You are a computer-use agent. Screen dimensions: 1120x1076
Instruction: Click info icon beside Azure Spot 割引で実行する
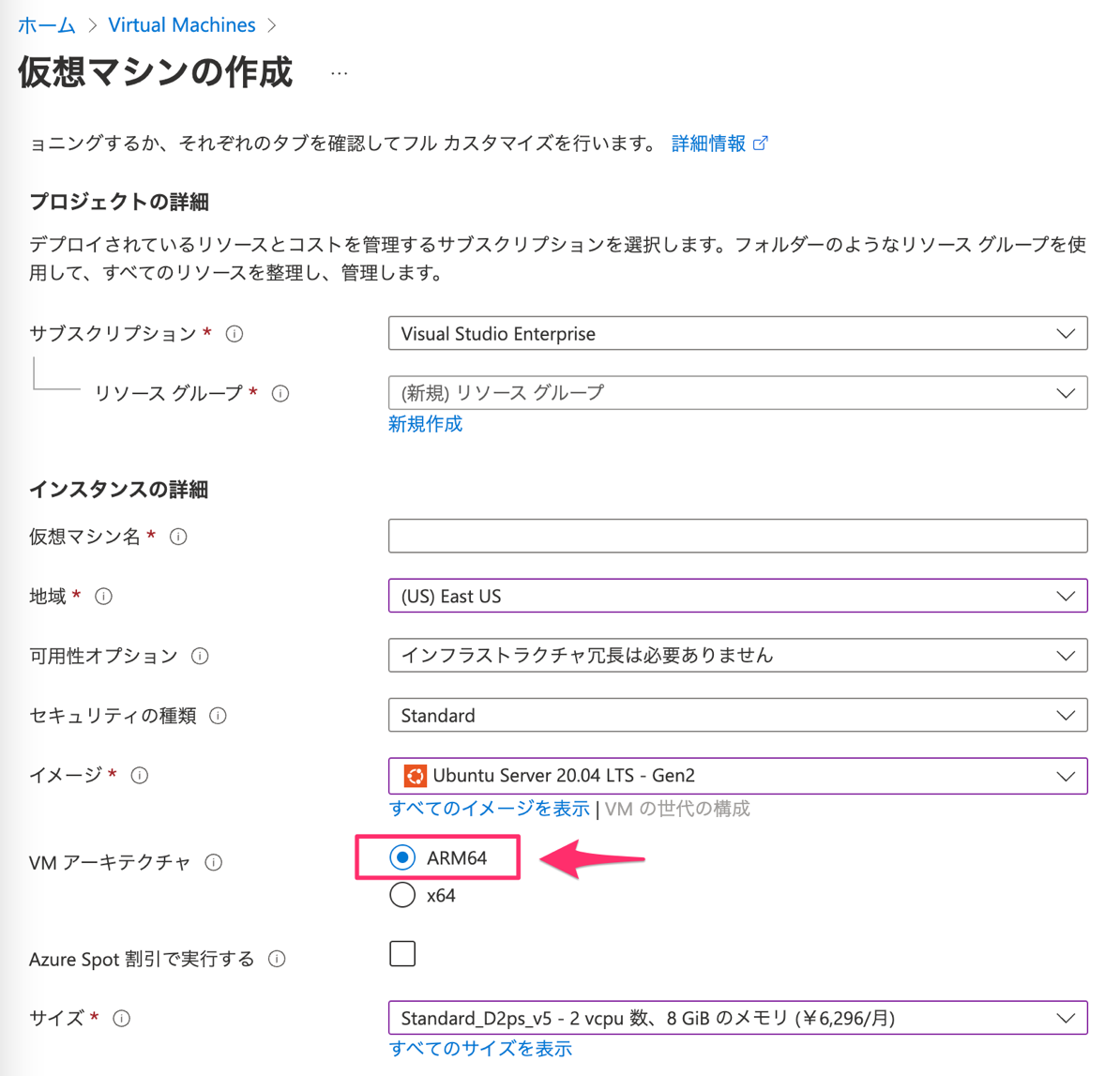pos(277,959)
